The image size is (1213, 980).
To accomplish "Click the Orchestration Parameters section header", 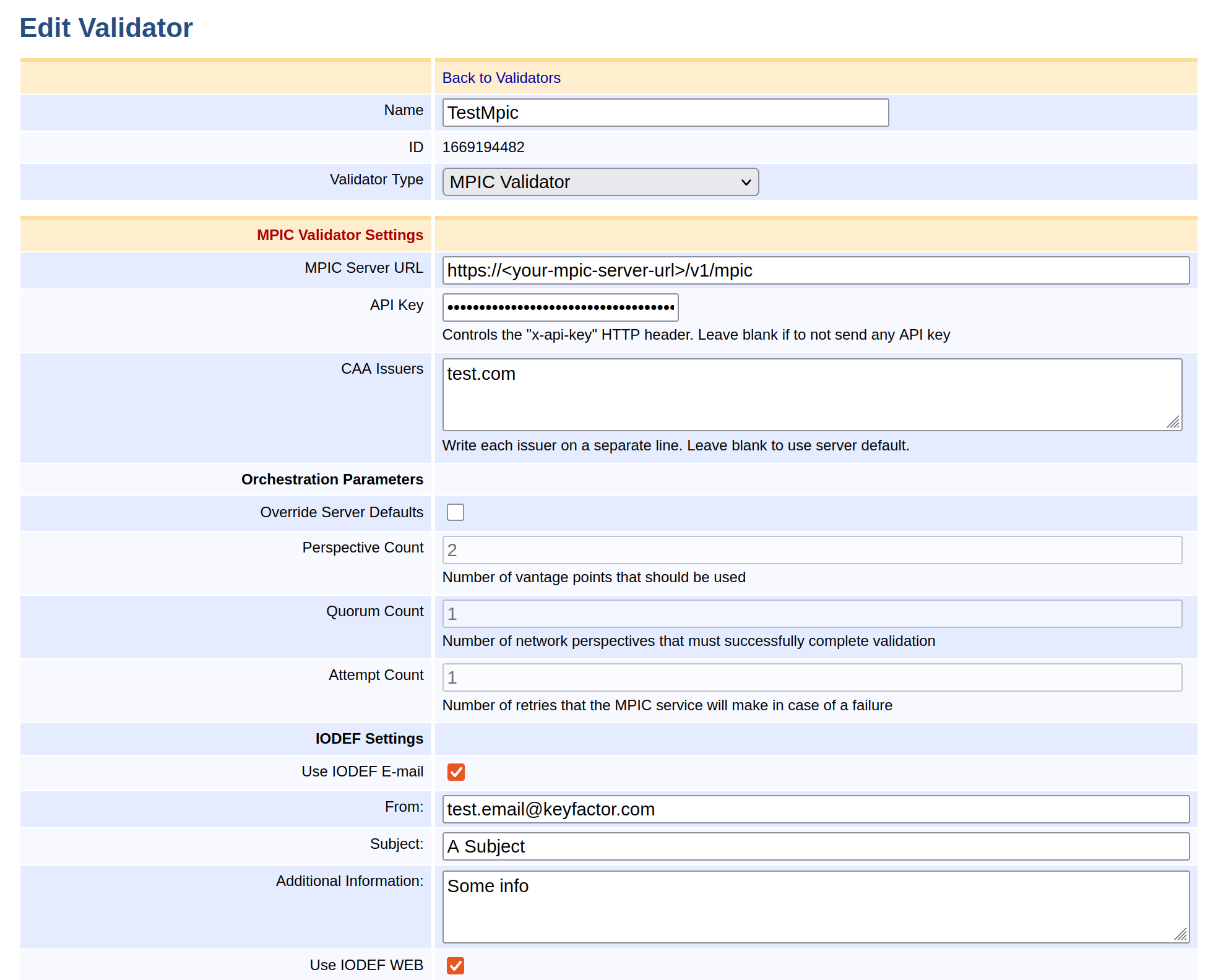I will (332, 479).
